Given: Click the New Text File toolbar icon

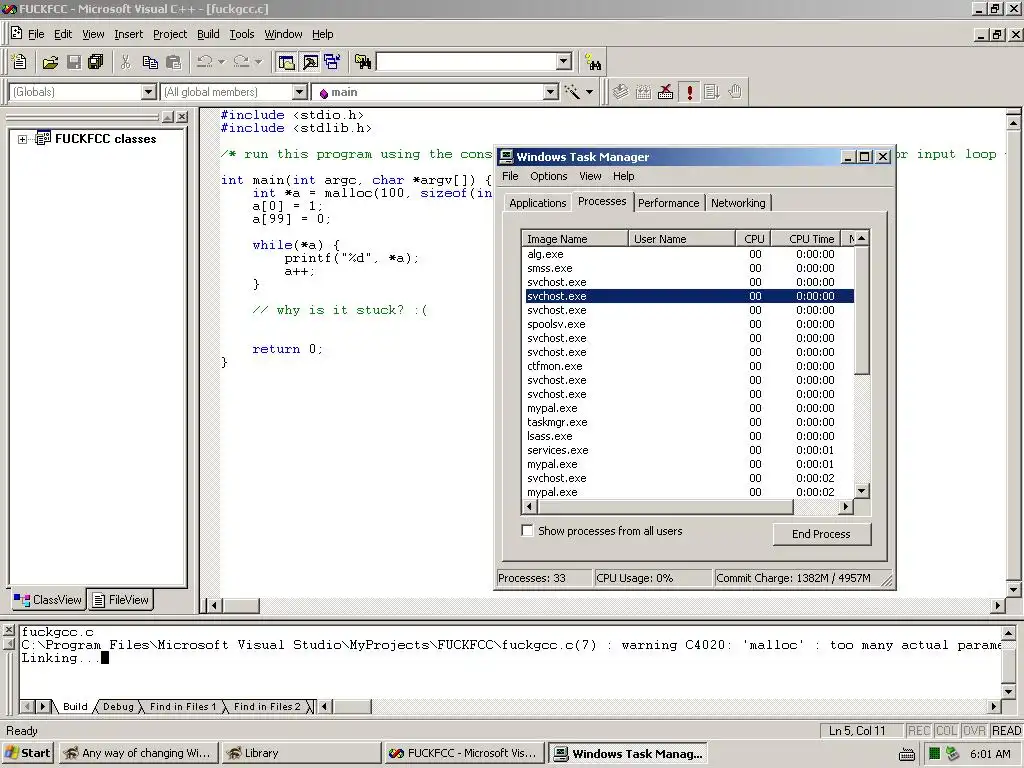Looking at the screenshot, I should click(x=19, y=61).
